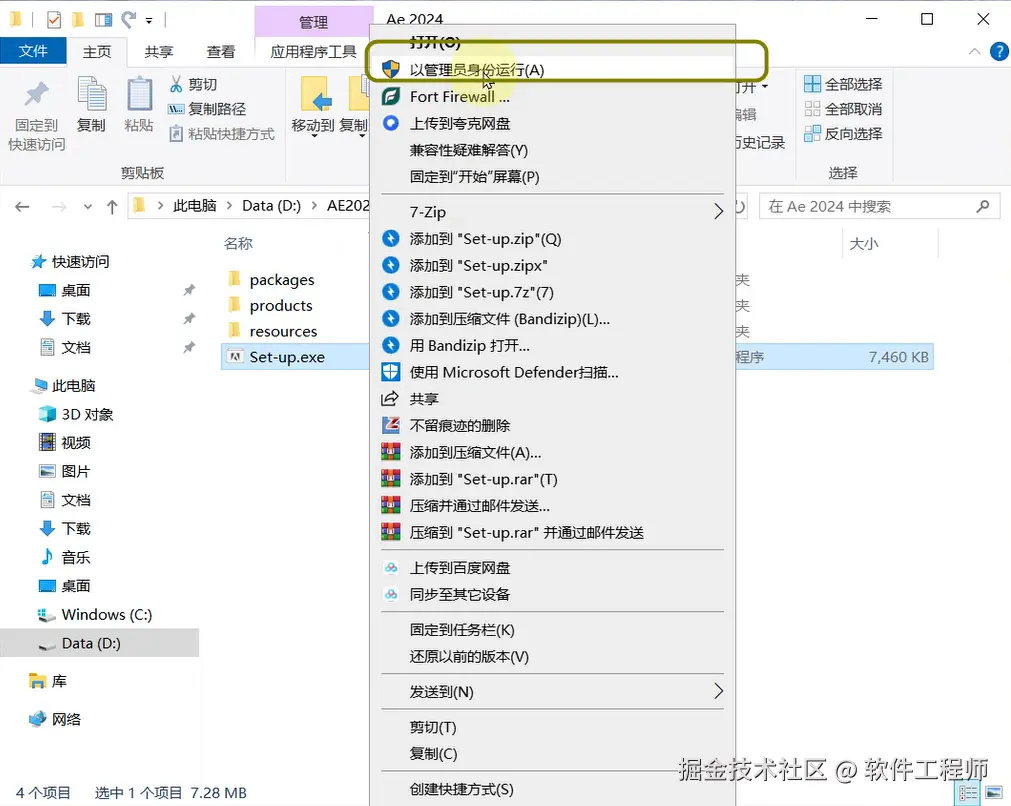This screenshot has width=1011, height=806.
Task: Open 3D 对象 in navigation pane
Action: 87,415
